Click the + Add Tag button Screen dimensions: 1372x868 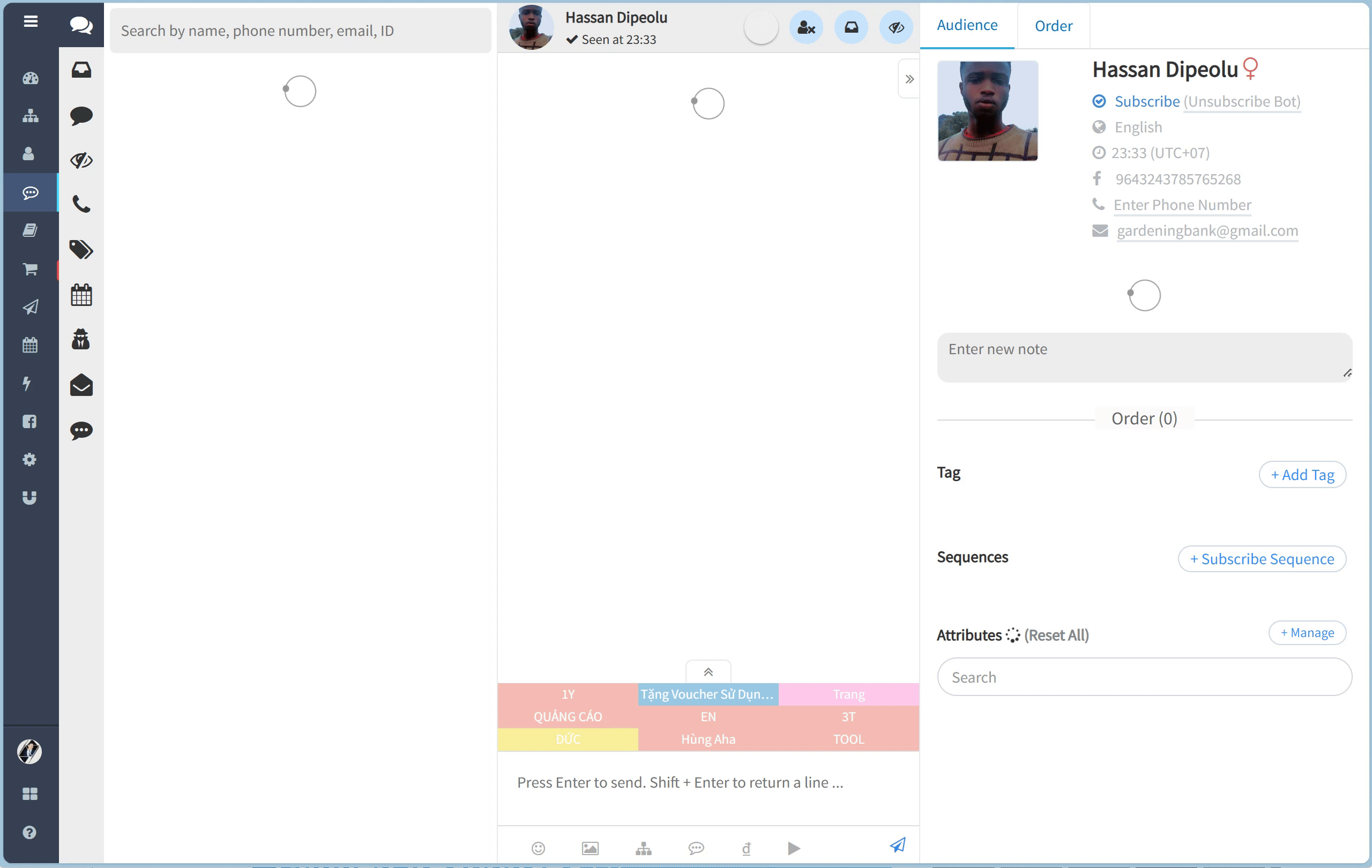[1302, 474]
